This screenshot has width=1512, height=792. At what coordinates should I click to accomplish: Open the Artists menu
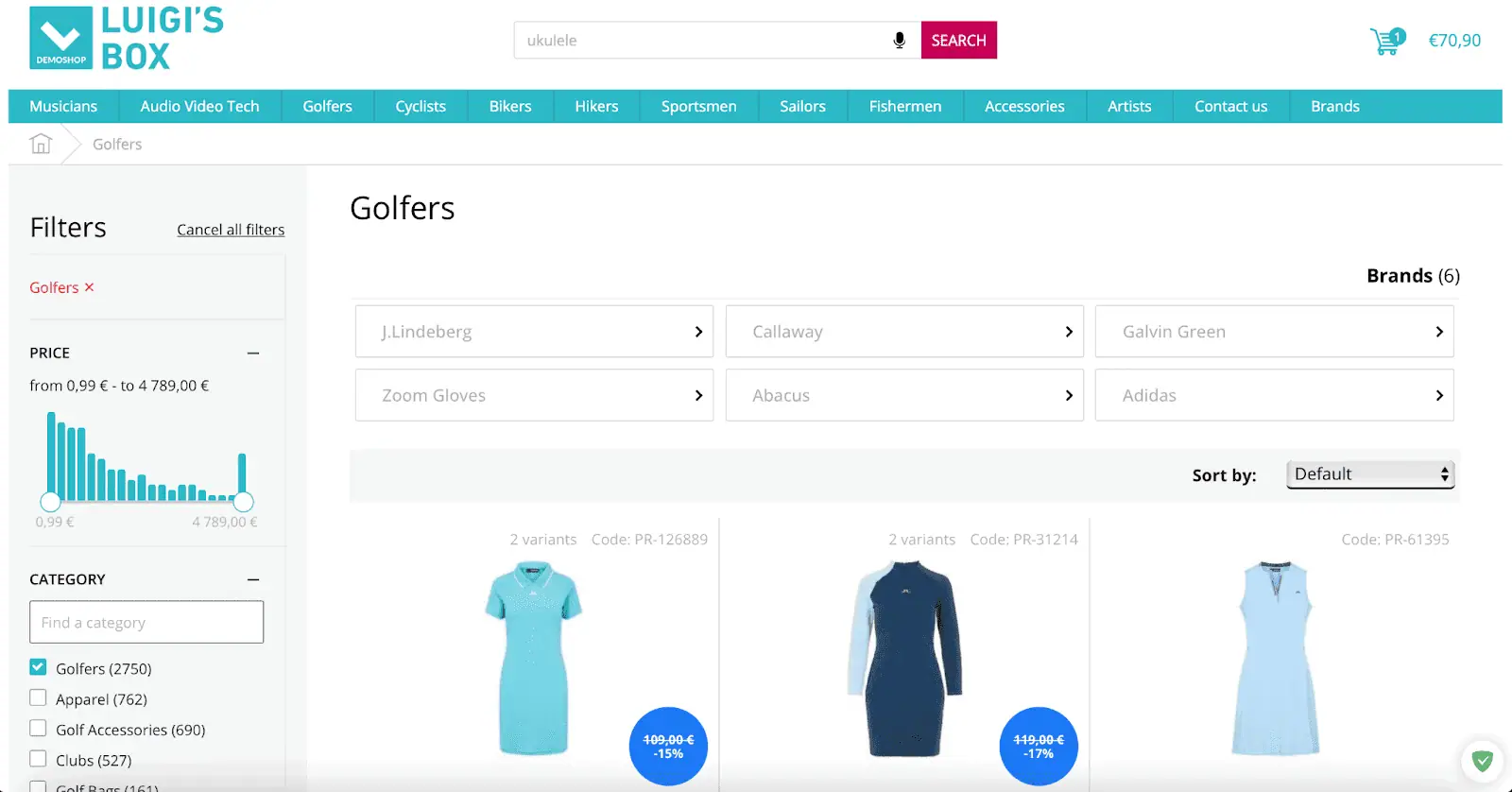[x=1129, y=106]
